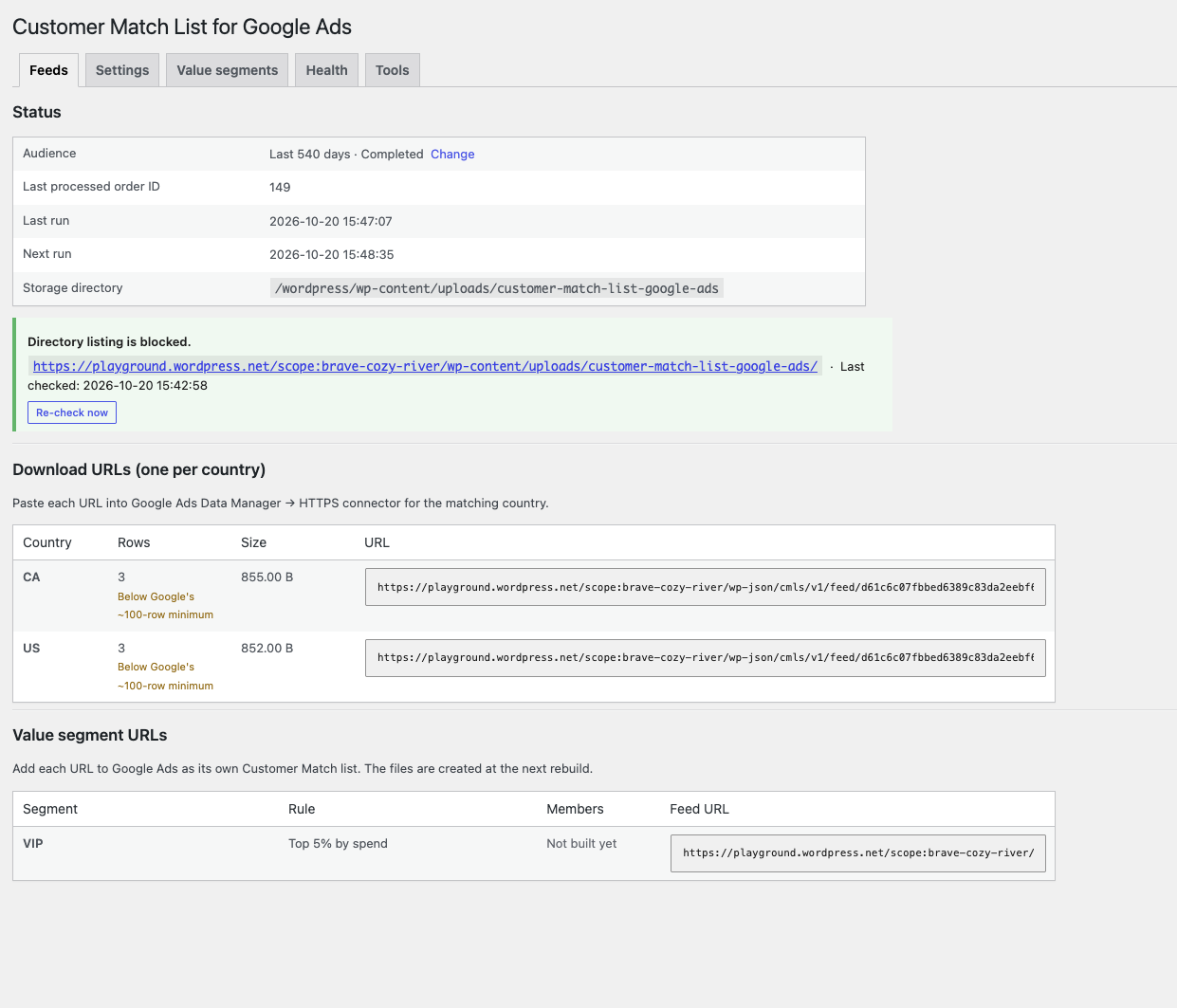The image size is (1177, 1008).
Task: Click the Size column header
Action: coord(253,543)
